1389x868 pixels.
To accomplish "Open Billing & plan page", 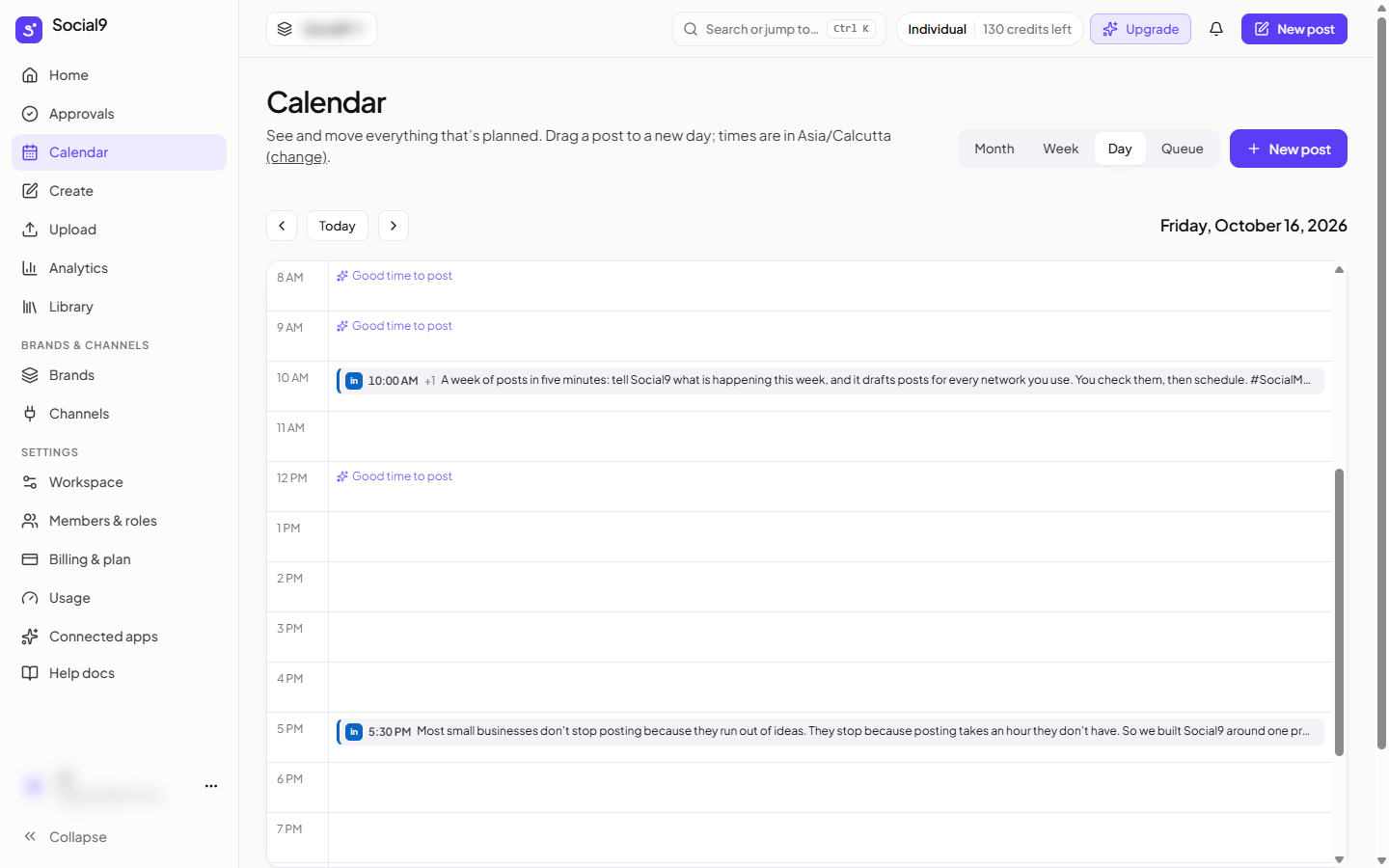I will coord(119,559).
